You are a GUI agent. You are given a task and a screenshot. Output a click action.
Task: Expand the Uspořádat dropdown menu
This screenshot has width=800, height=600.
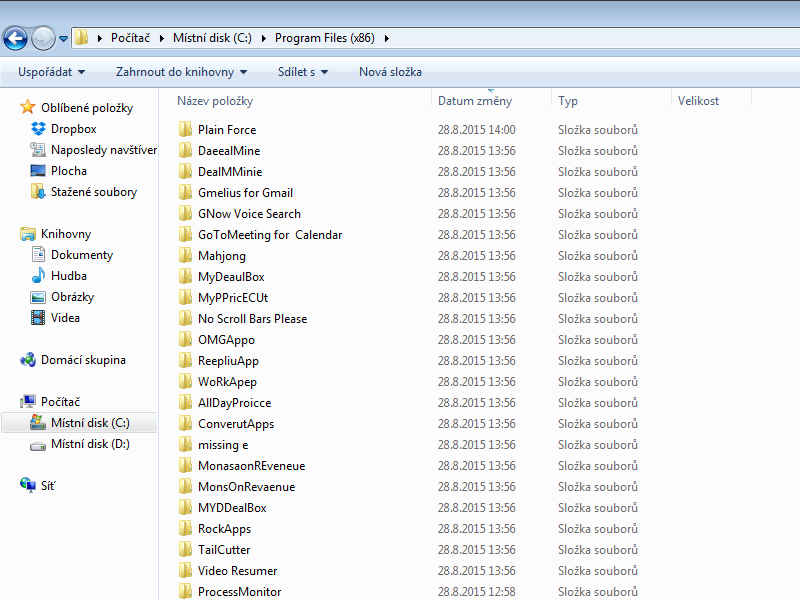[x=51, y=72]
